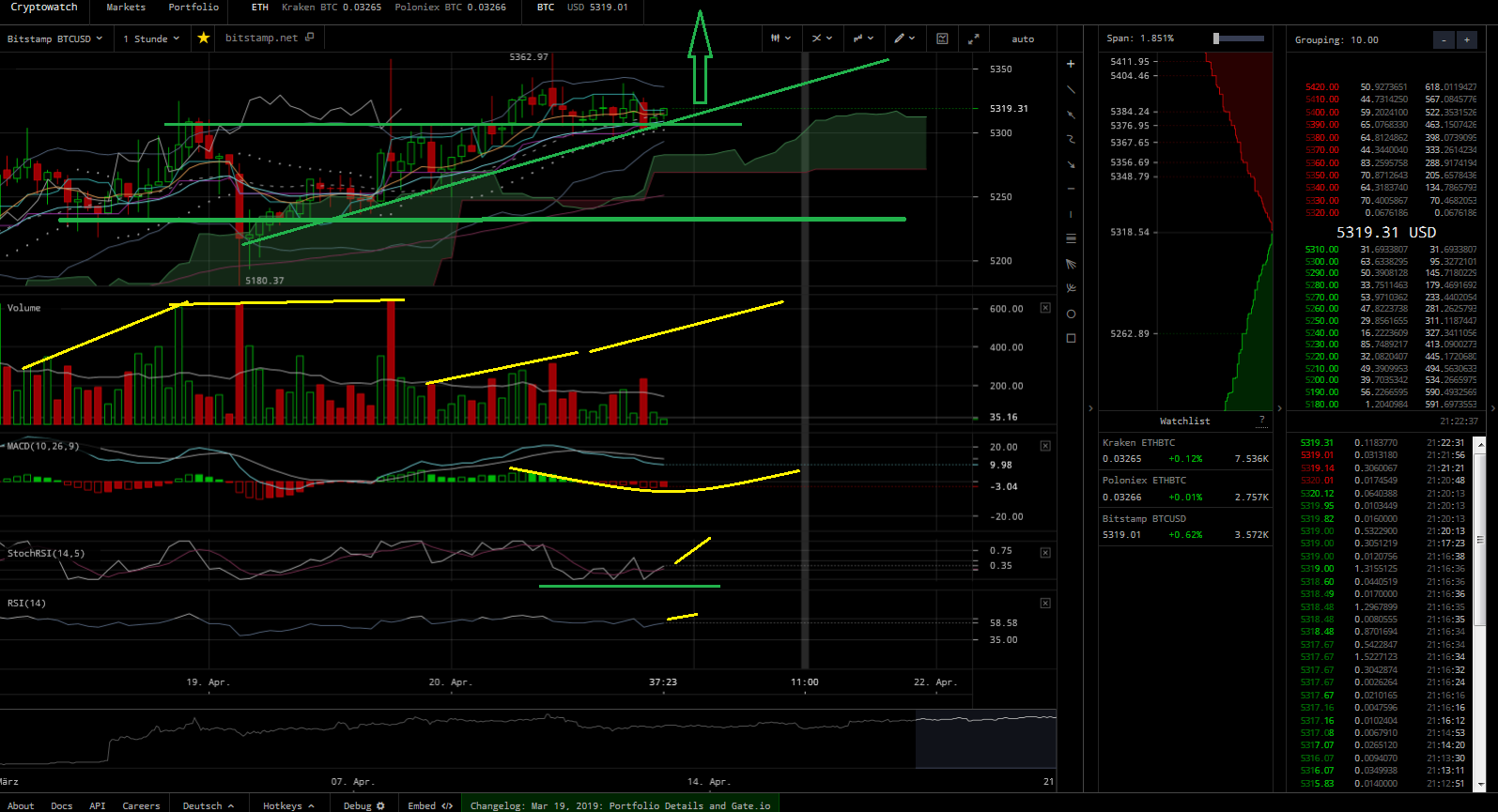Select the Kraken ETHBTC watchlist entry
Viewport: 1498px width, 812px height.
[x=1185, y=451]
